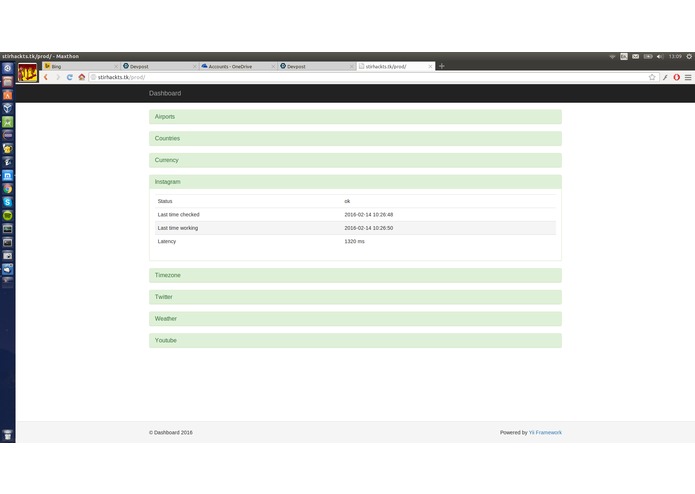Screen dimensions: 695x494
Task: Click the Dashboard navbar brand link
Action: pos(165,93)
